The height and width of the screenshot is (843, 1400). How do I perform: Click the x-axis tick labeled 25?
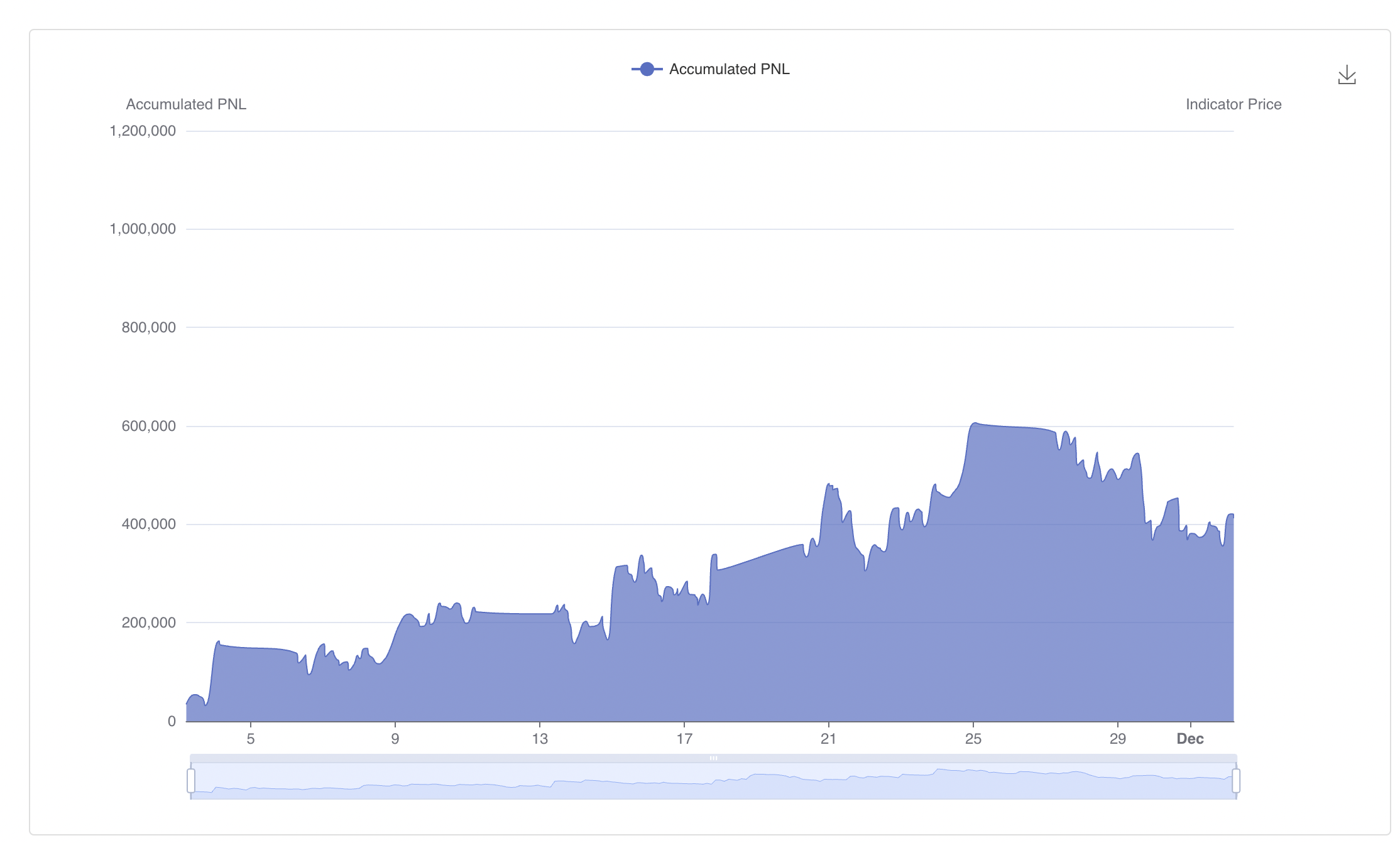tap(973, 739)
